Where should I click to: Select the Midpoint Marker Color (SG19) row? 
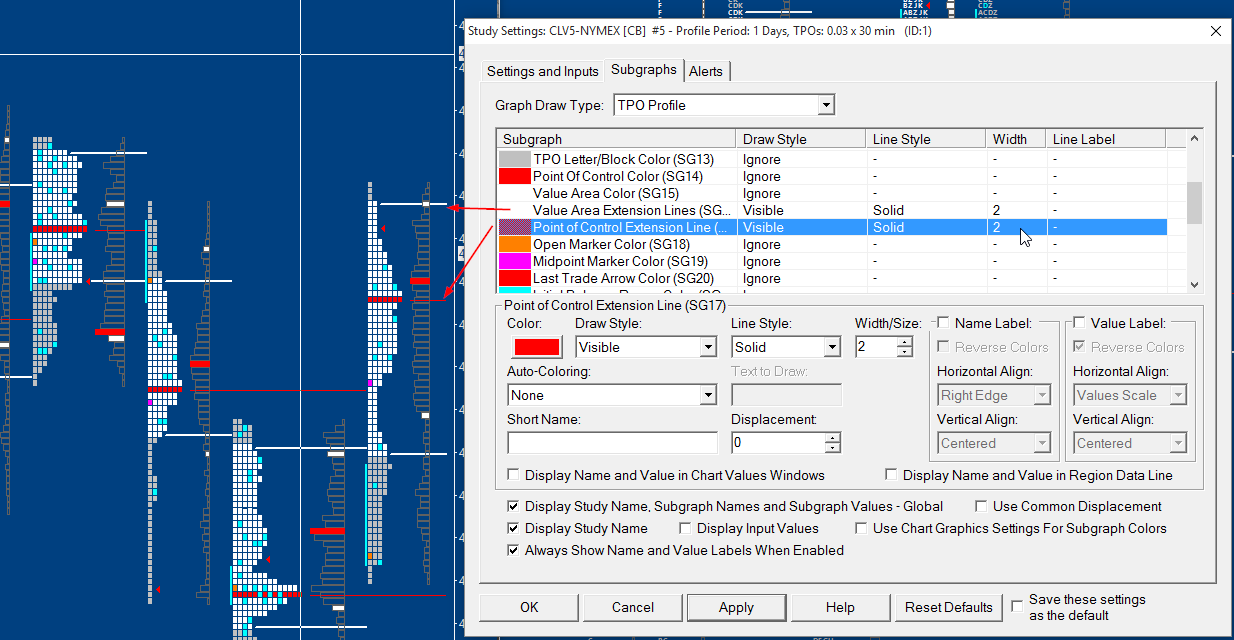[831, 261]
